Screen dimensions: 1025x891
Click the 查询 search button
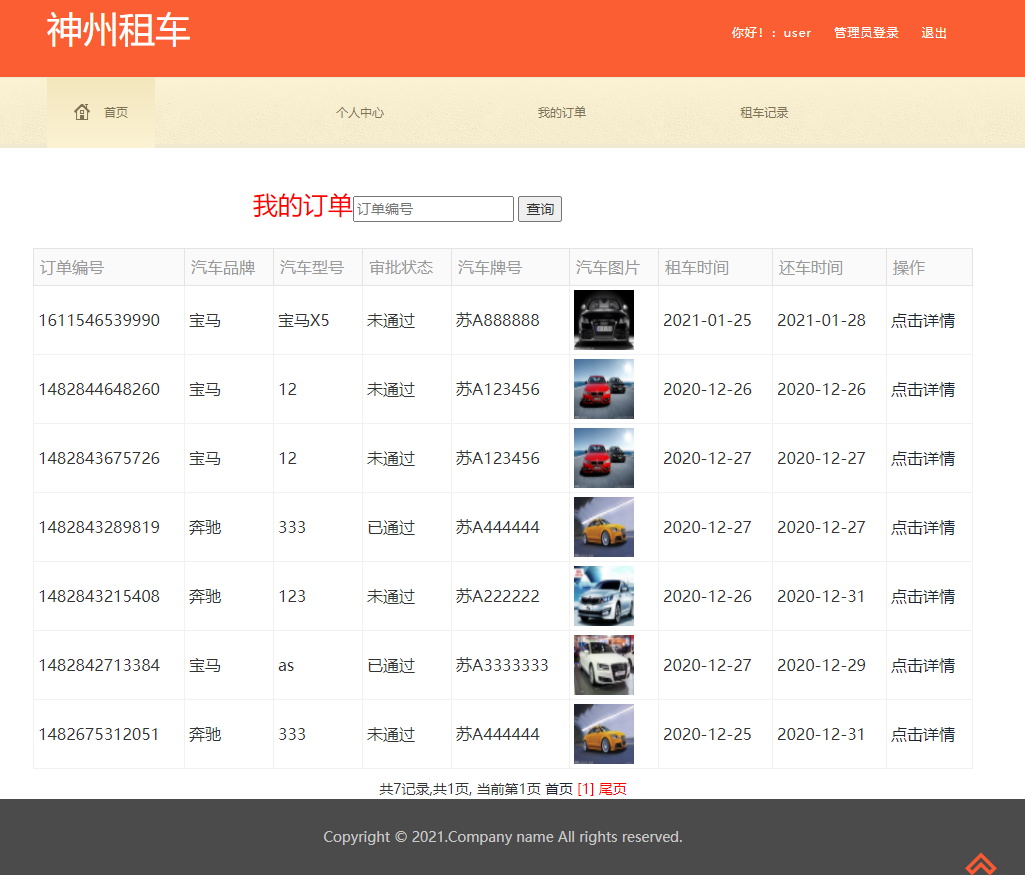tap(540, 209)
